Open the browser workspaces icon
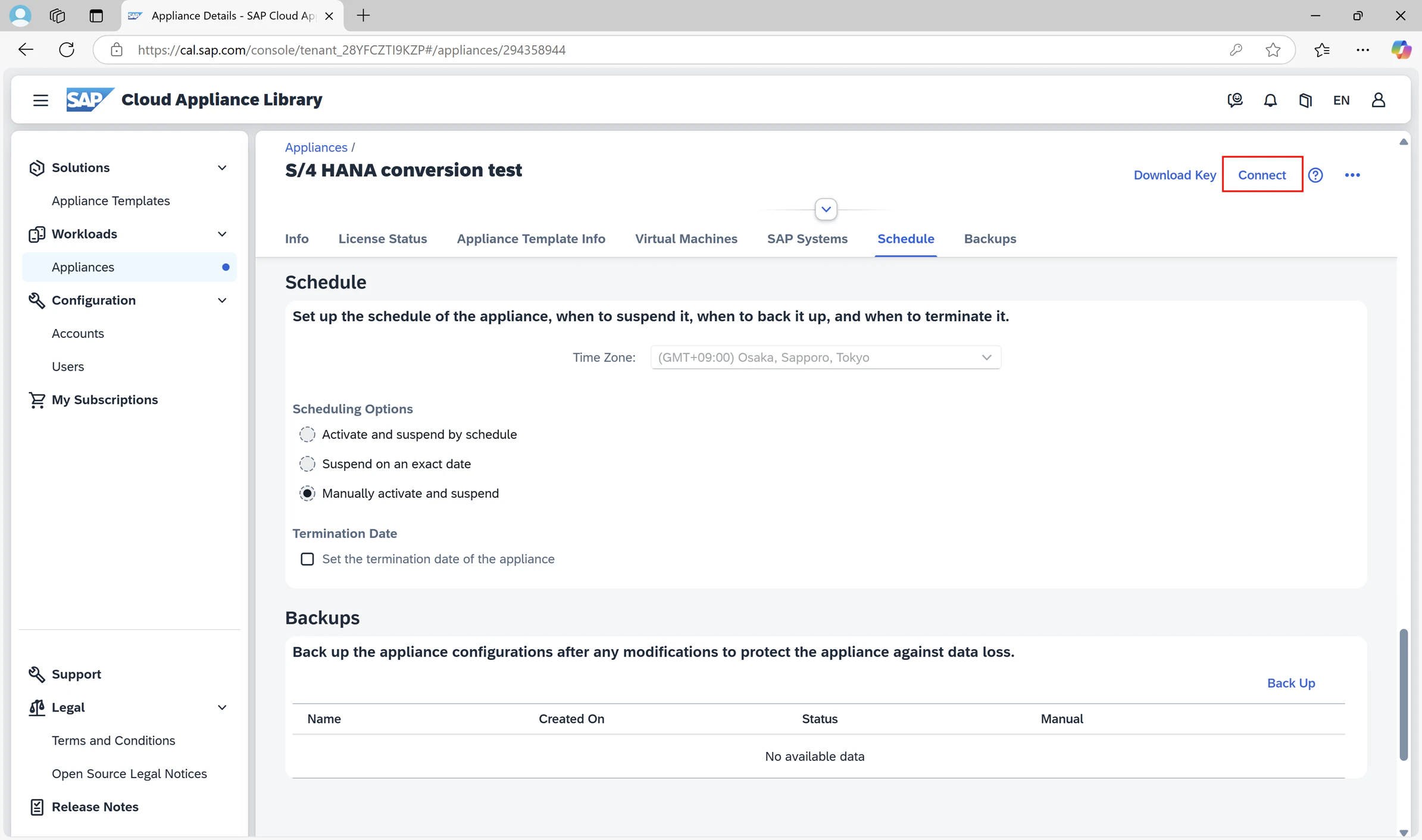Screen dimensions: 1422x840 tap(58, 15)
